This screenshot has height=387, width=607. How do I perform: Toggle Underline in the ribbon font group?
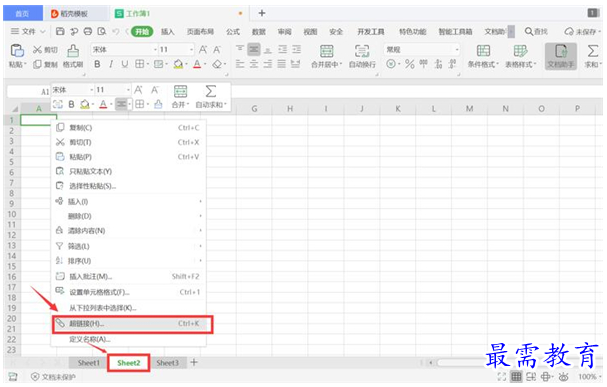[124, 64]
